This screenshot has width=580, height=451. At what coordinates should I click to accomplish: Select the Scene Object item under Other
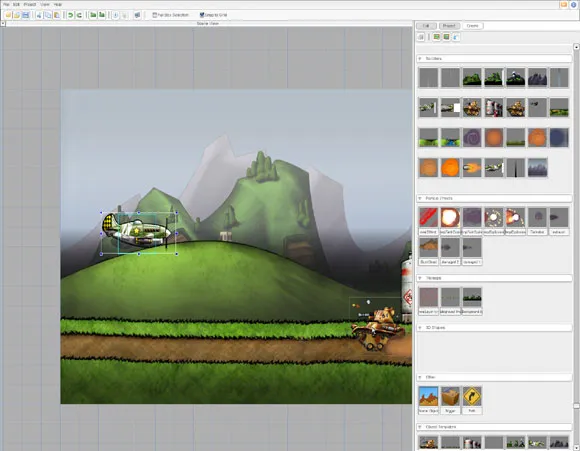[x=428, y=400]
